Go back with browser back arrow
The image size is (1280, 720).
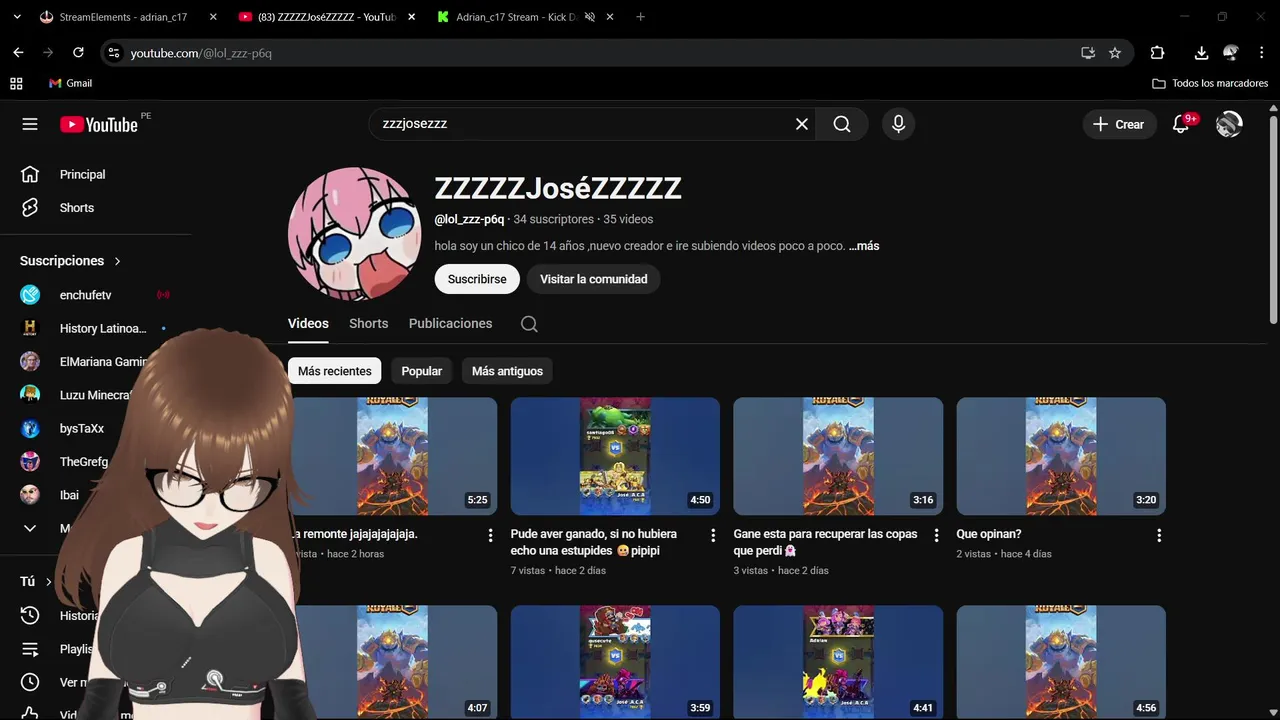[x=18, y=53]
